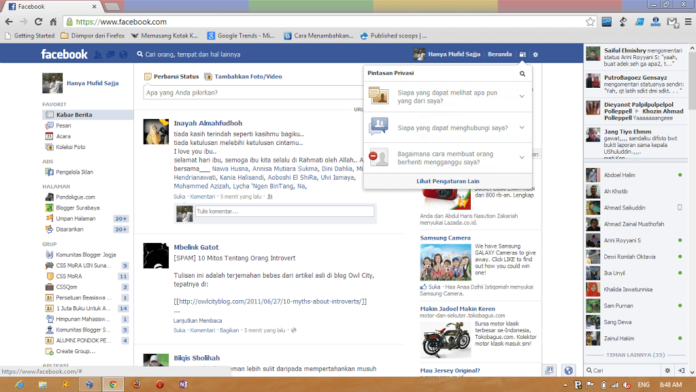Click Lihat Pengaturan Lain link
This screenshot has width=696, height=392.
[447, 181]
